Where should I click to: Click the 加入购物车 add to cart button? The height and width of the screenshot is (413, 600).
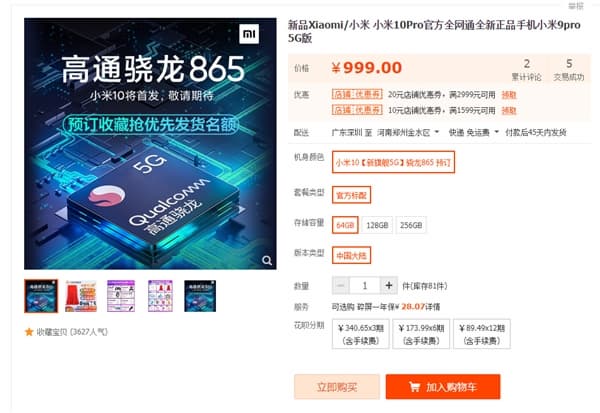click(443, 387)
